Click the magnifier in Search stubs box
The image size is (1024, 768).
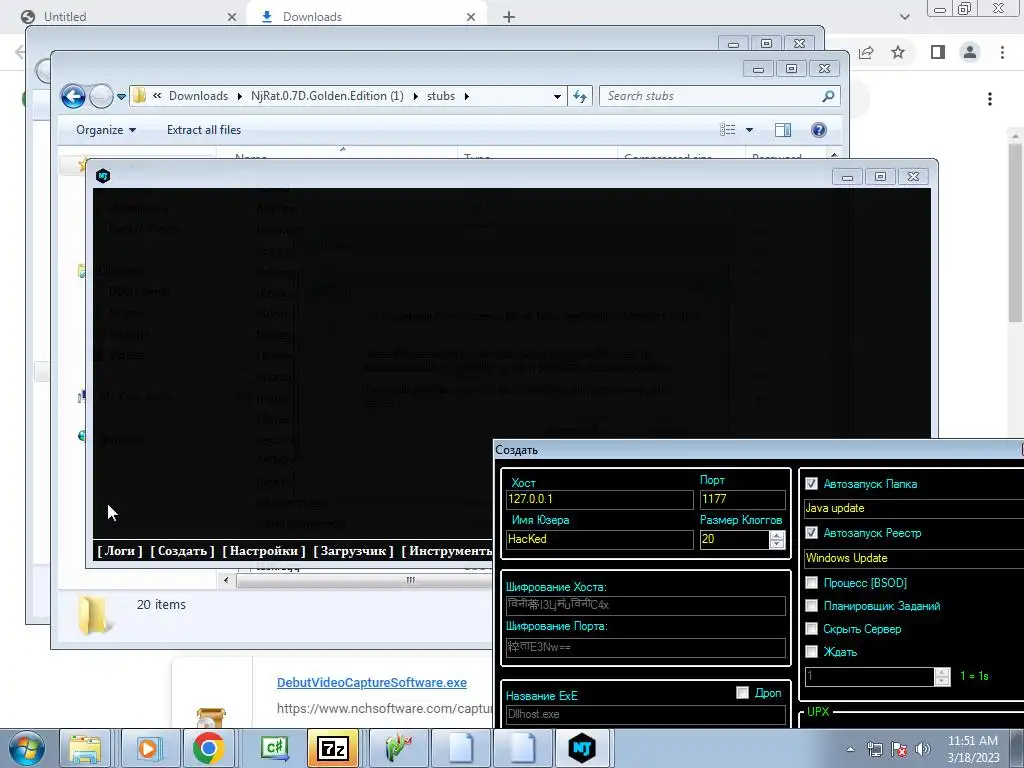tap(828, 96)
